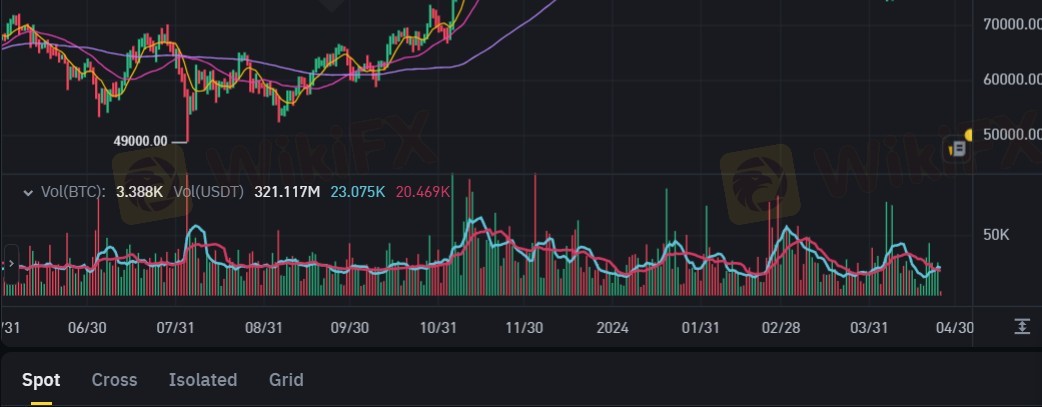1042x407 pixels.
Task: Click the 06/30 date on time axis
Action: [86, 328]
